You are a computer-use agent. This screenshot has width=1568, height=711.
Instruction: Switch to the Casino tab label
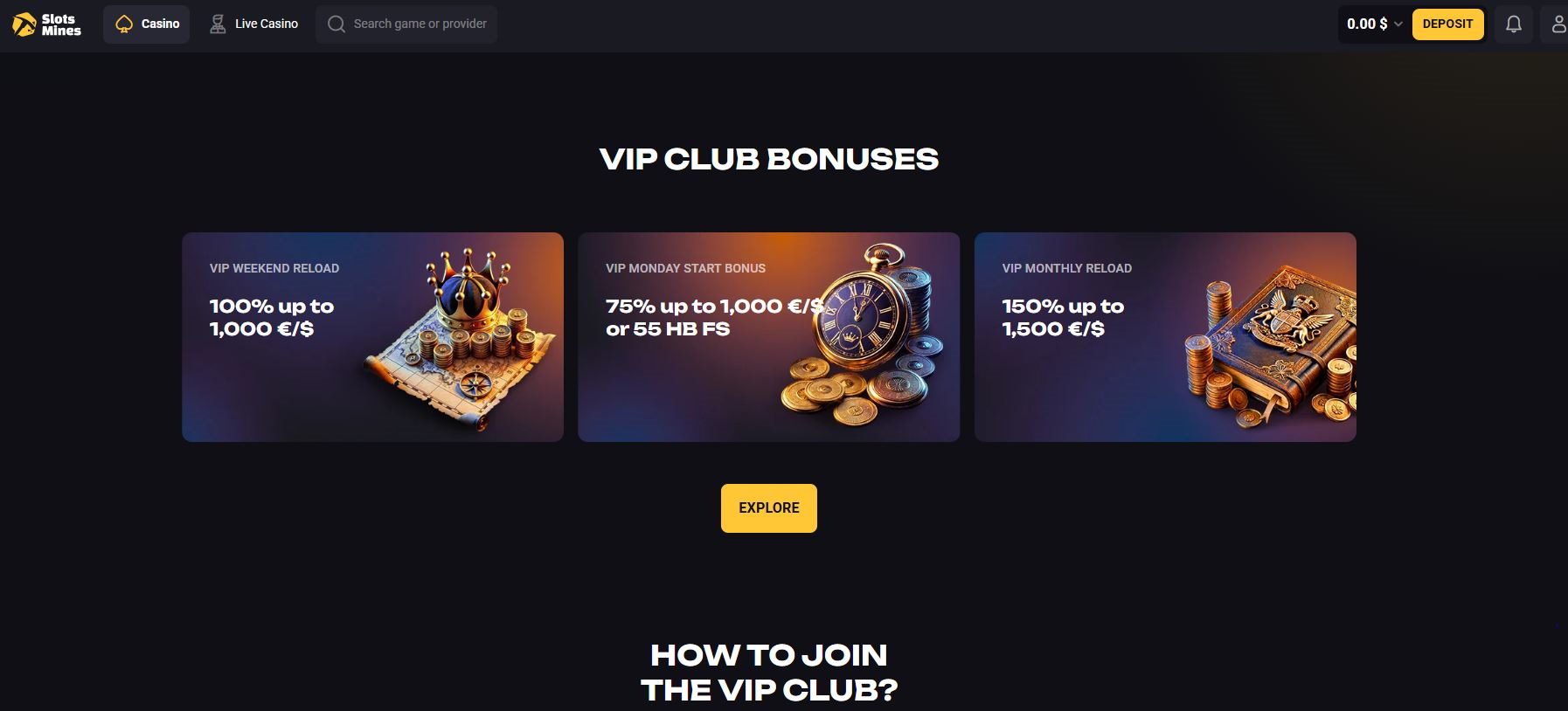coord(160,24)
